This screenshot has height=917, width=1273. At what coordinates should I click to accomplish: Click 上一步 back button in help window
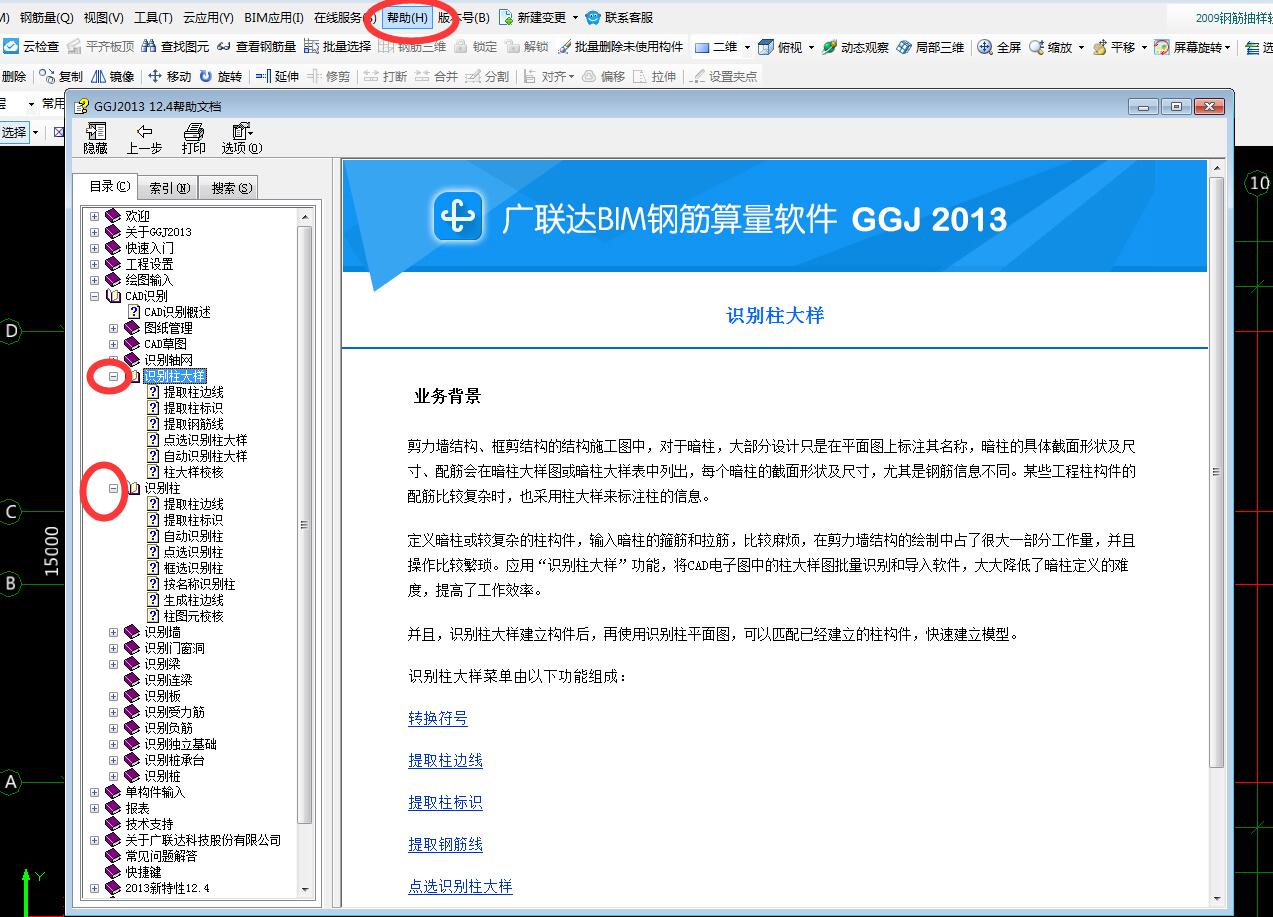[x=144, y=138]
